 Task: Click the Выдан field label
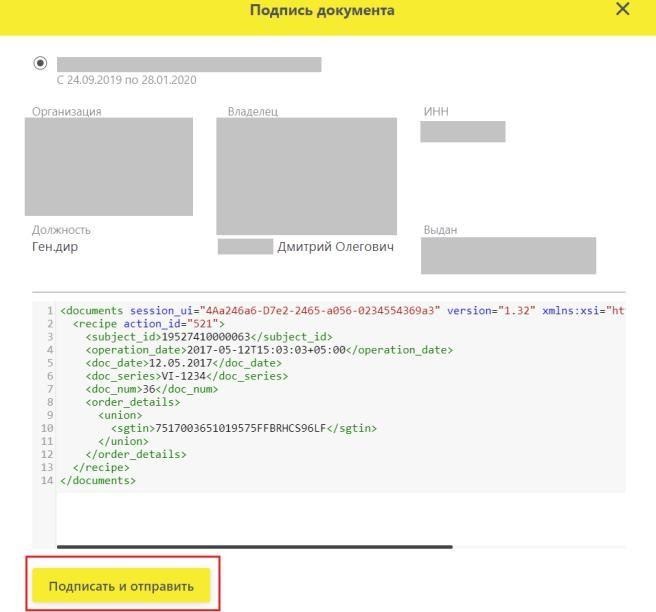point(440,230)
